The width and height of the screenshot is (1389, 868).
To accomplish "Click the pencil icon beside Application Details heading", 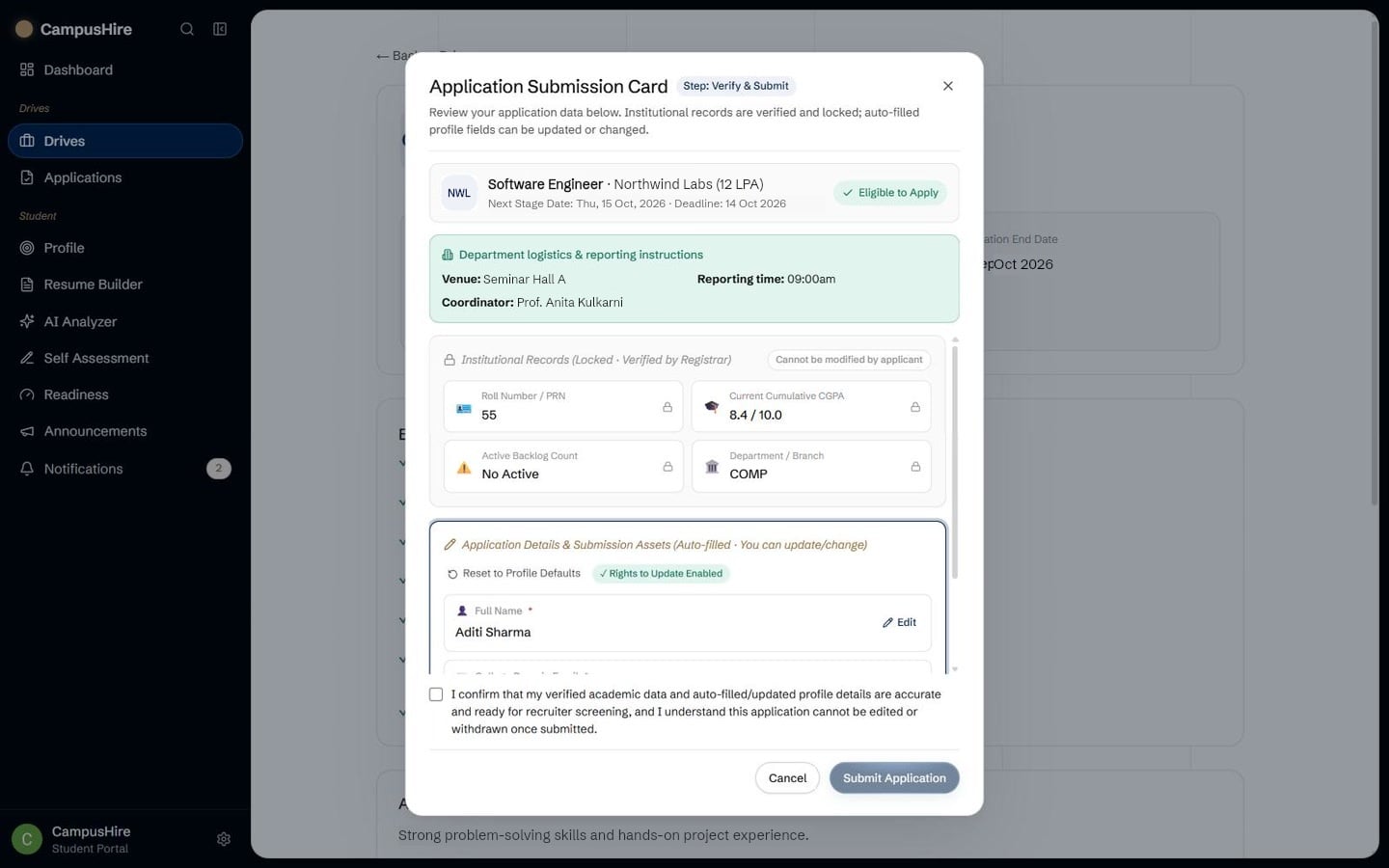I will [449, 545].
